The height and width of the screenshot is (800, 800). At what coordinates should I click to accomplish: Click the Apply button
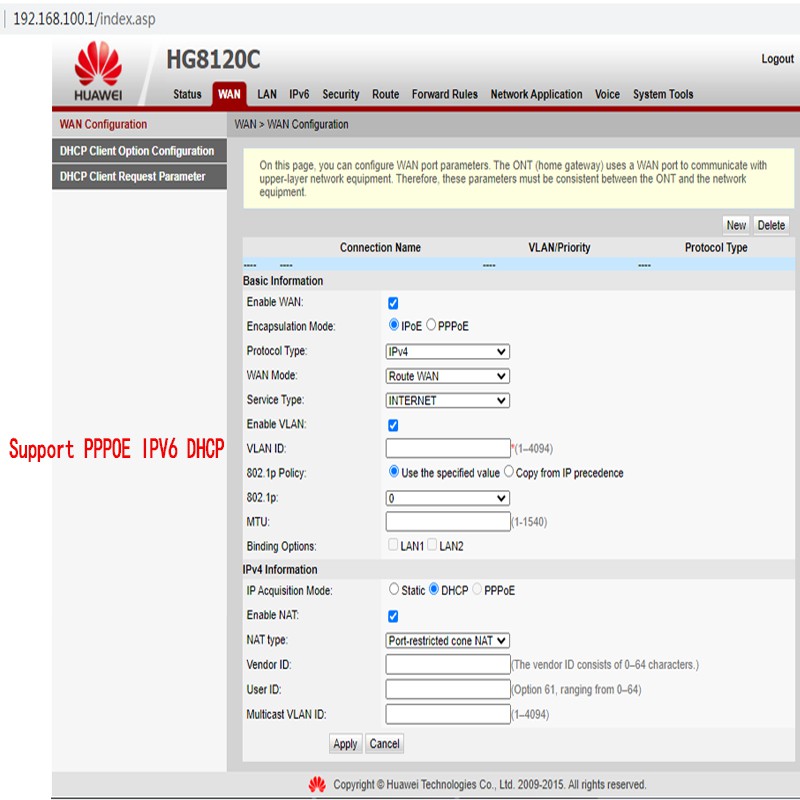(345, 744)
